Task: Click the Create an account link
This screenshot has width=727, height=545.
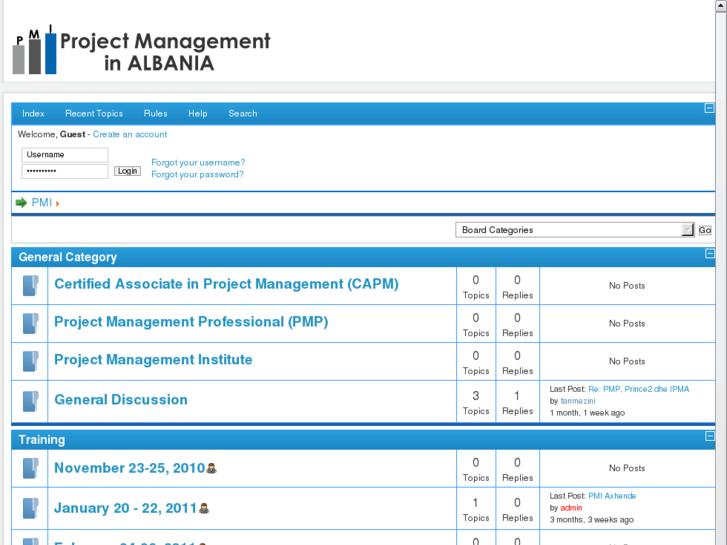Action: (130, 134)
